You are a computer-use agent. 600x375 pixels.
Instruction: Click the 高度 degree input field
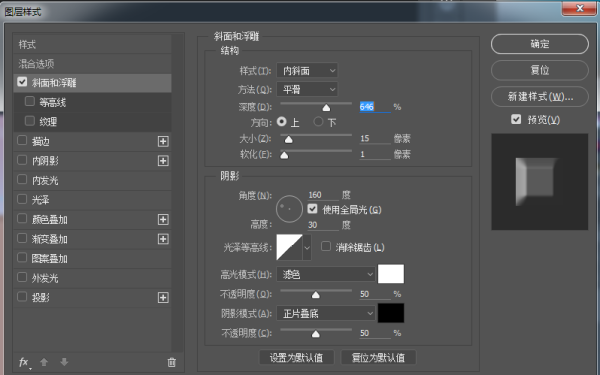[323, 225]
